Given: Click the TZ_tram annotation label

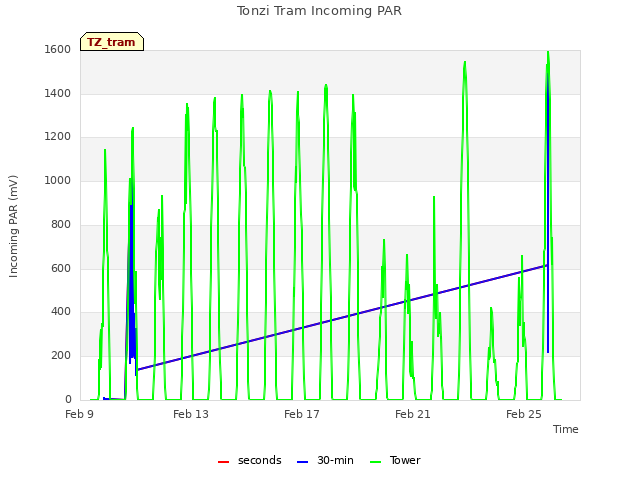Looking at the screenshot, I should click(x=111, y=42).
